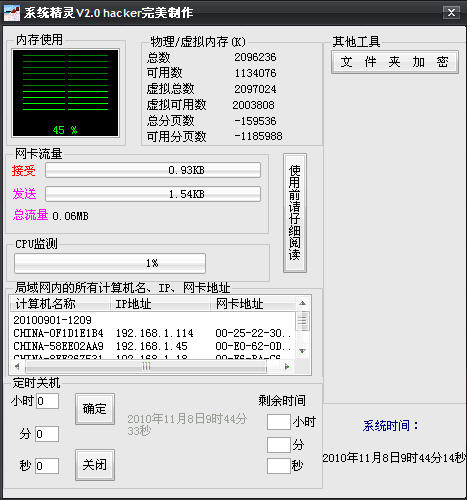
Task: Click into the 分 minutes input field
Action: pos(47,434)
